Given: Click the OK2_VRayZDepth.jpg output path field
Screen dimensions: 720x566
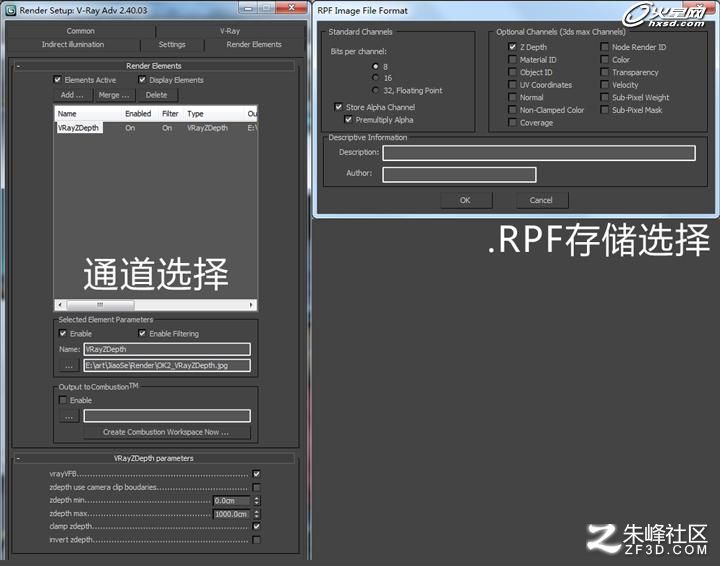Looking at the screenshot, I should (x=167, y=365).
